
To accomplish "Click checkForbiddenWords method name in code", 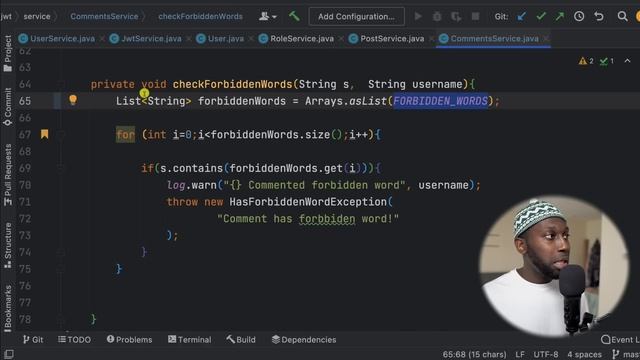I will pyautogui.click(x=232, y=84).
